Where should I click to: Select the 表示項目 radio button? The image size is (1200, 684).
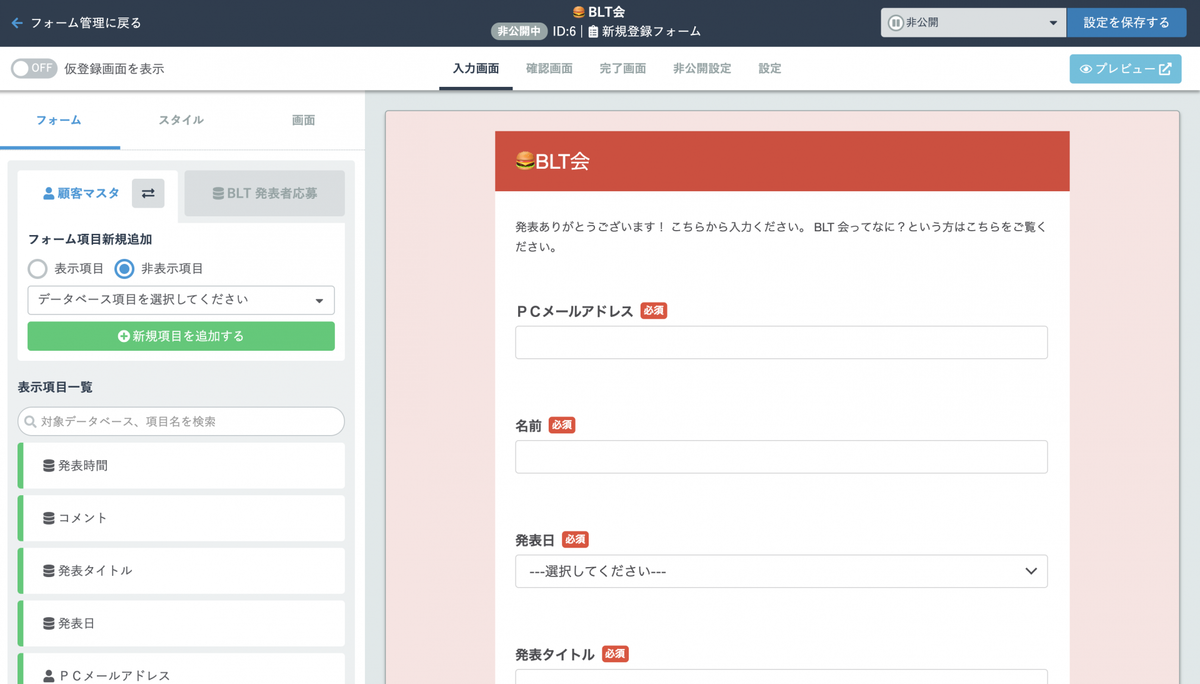[x=37, y=268]
